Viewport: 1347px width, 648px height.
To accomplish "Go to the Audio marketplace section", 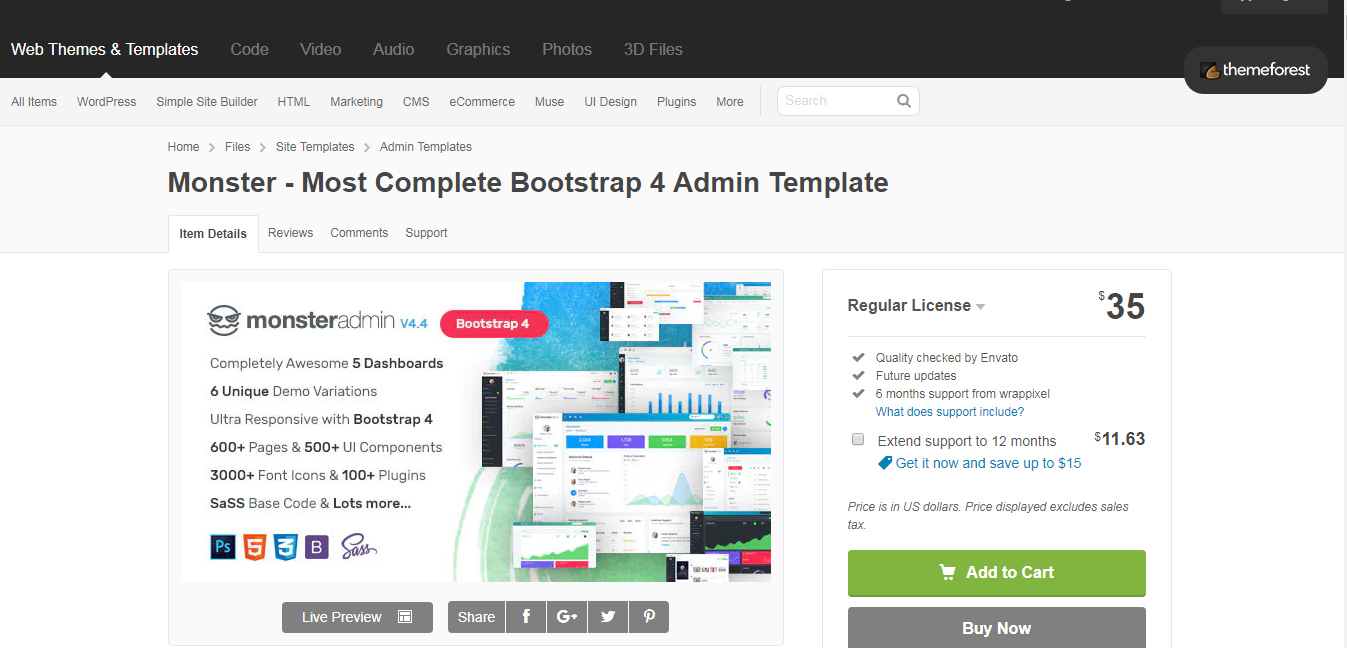I will [x=394, y=49].
